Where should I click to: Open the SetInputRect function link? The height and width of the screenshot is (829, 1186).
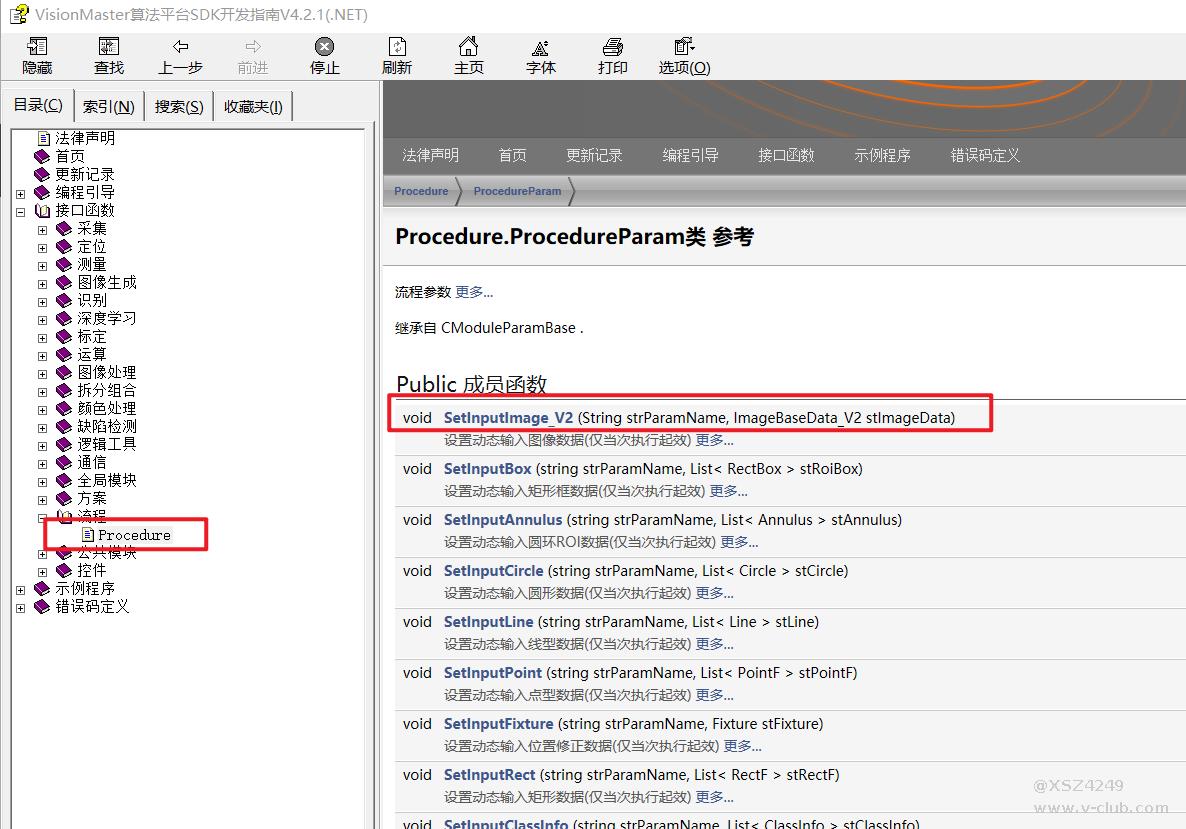click(489, 775)
